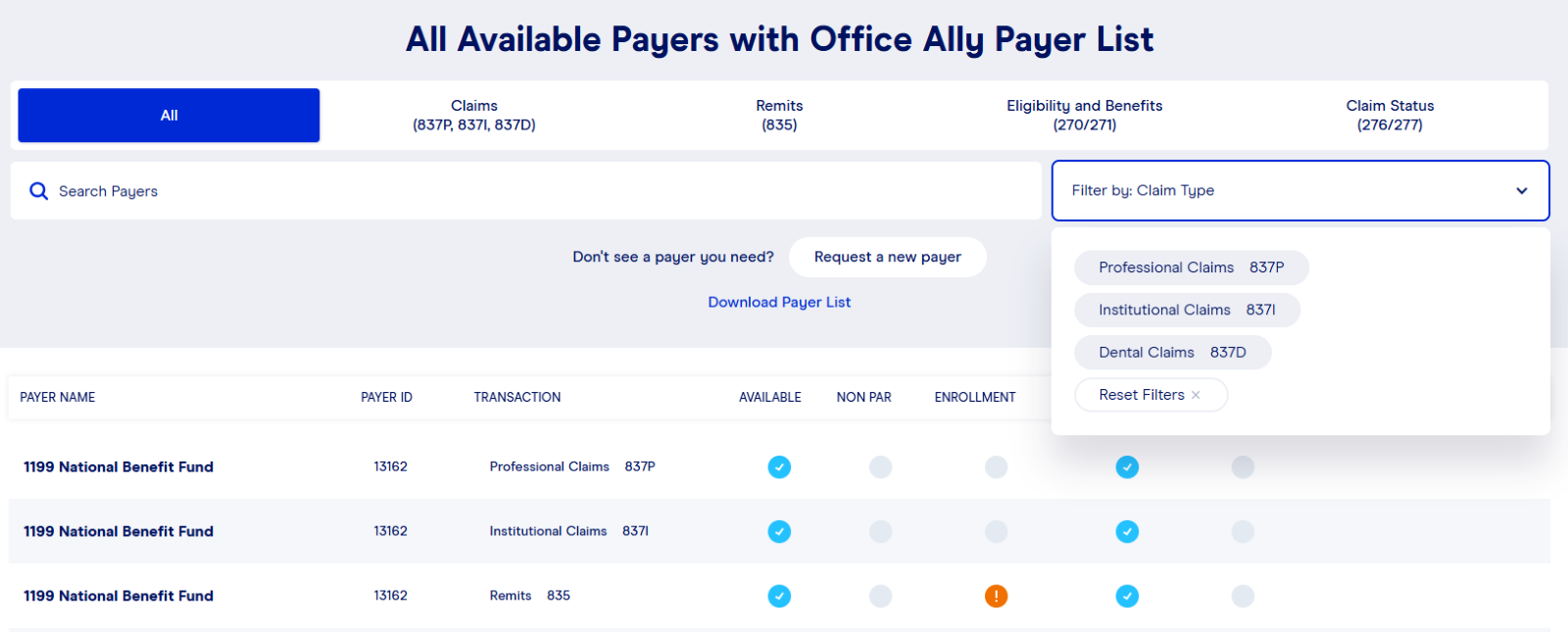
Task: Click last grey indicator in Institutional Claims row
Action: click(x=1243, y=532)
